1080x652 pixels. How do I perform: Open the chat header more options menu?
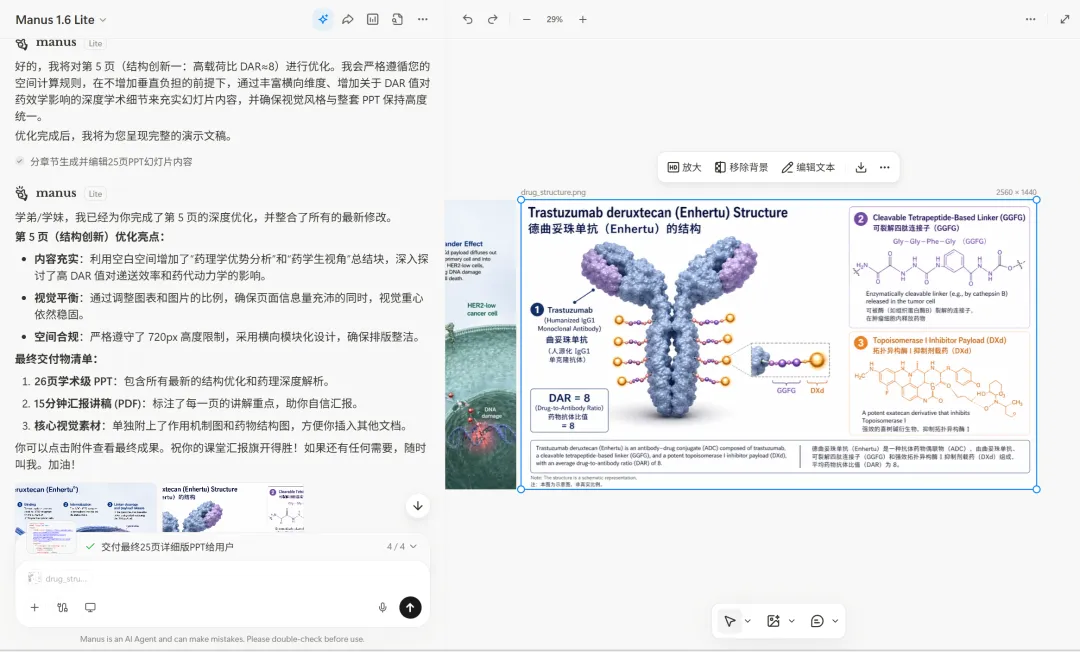[422, 19]
